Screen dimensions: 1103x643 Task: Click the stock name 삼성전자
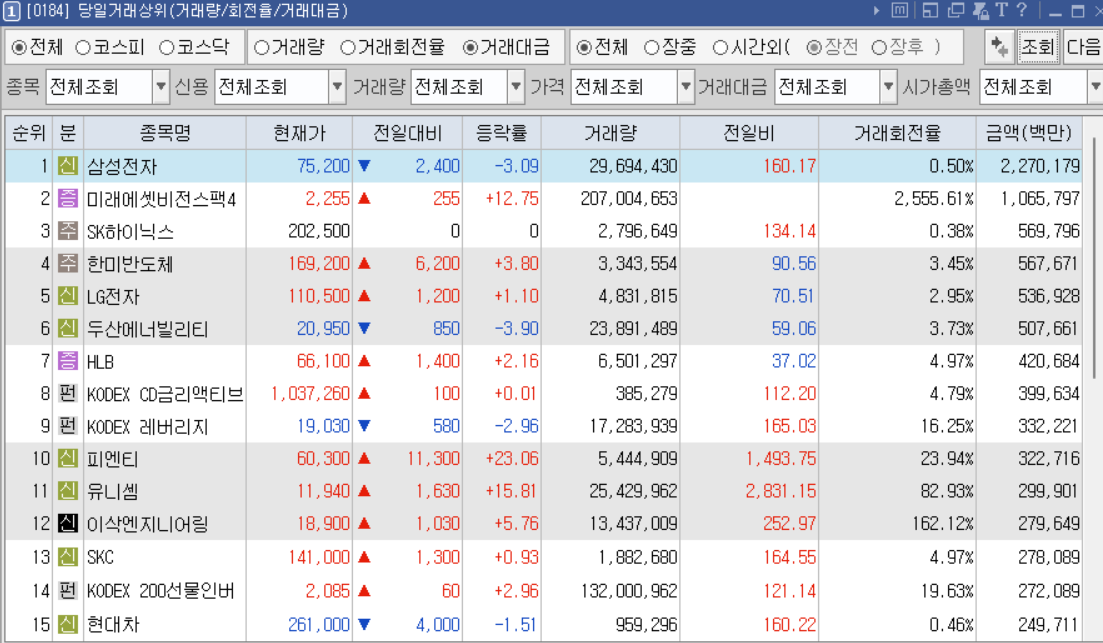(122, 166)
